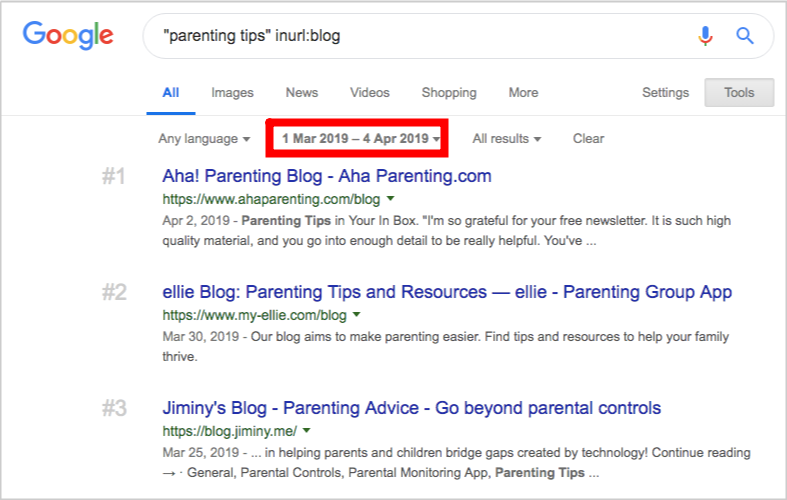Open the Videos tab
The height and width of the screenshot is (500, 787).
click(x=370, y=93)
